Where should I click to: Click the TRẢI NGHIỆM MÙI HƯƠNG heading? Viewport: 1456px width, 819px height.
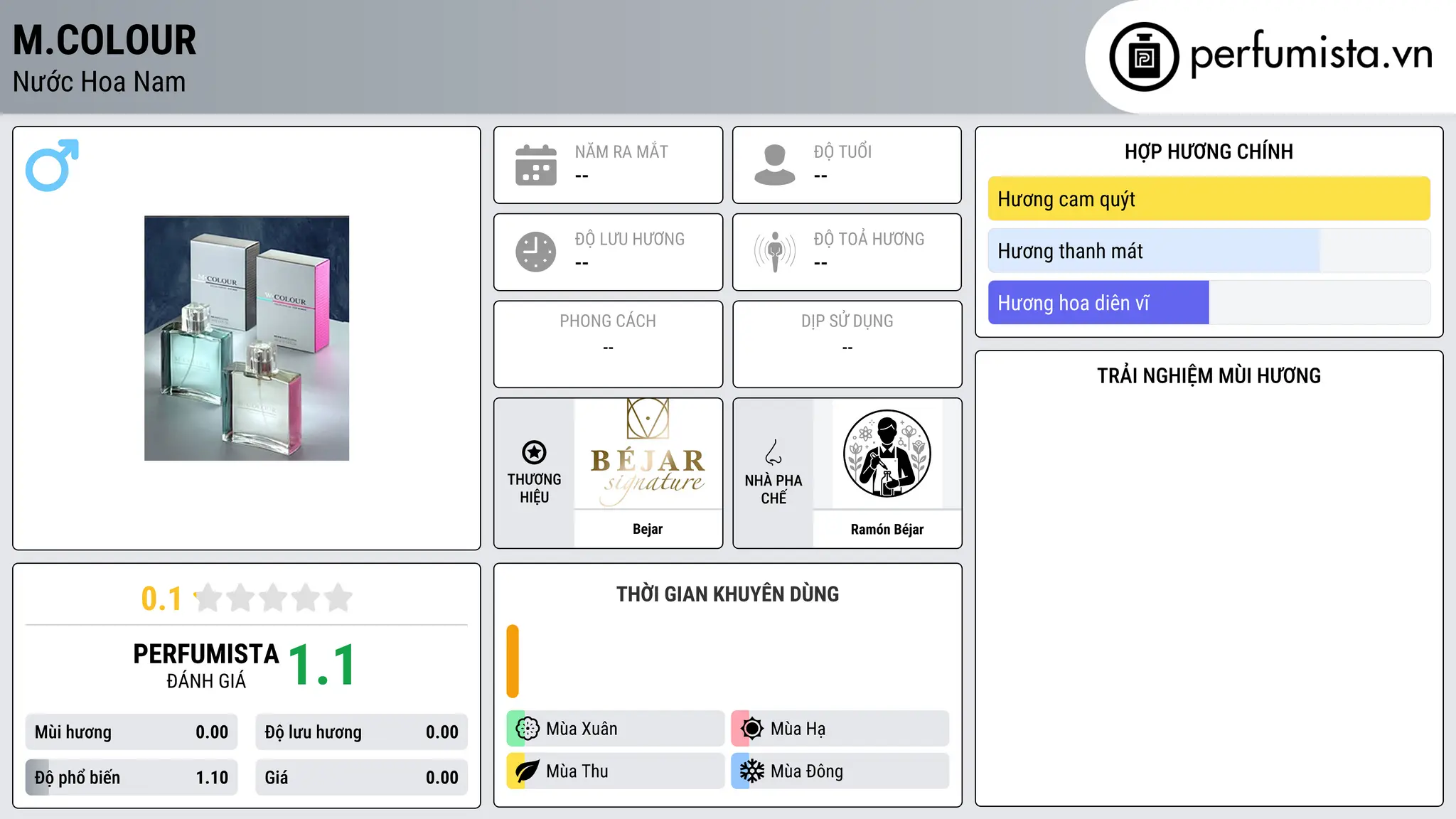[x=1209, y=375]
